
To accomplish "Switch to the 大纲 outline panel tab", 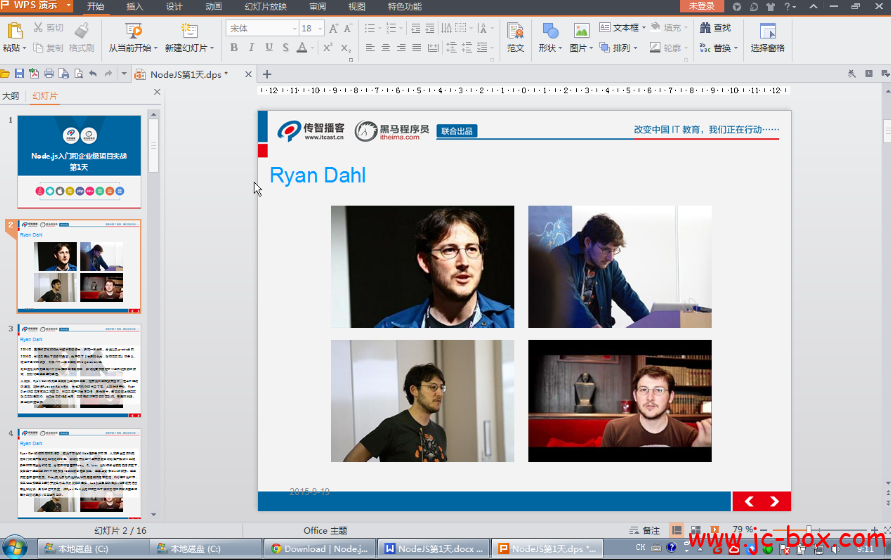I will (x=10, y=96).
